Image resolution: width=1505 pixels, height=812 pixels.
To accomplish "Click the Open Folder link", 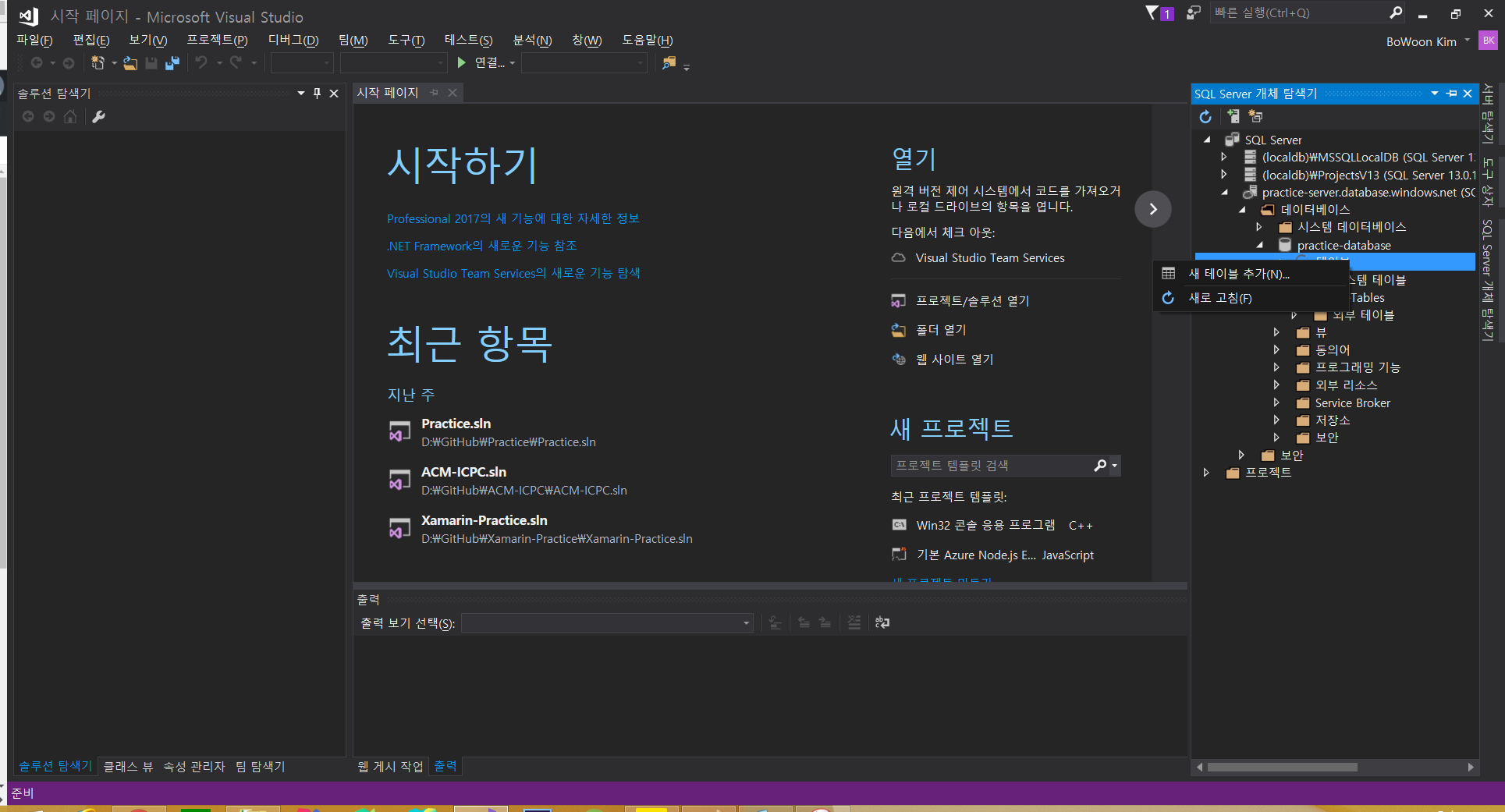I will point(941,330).
